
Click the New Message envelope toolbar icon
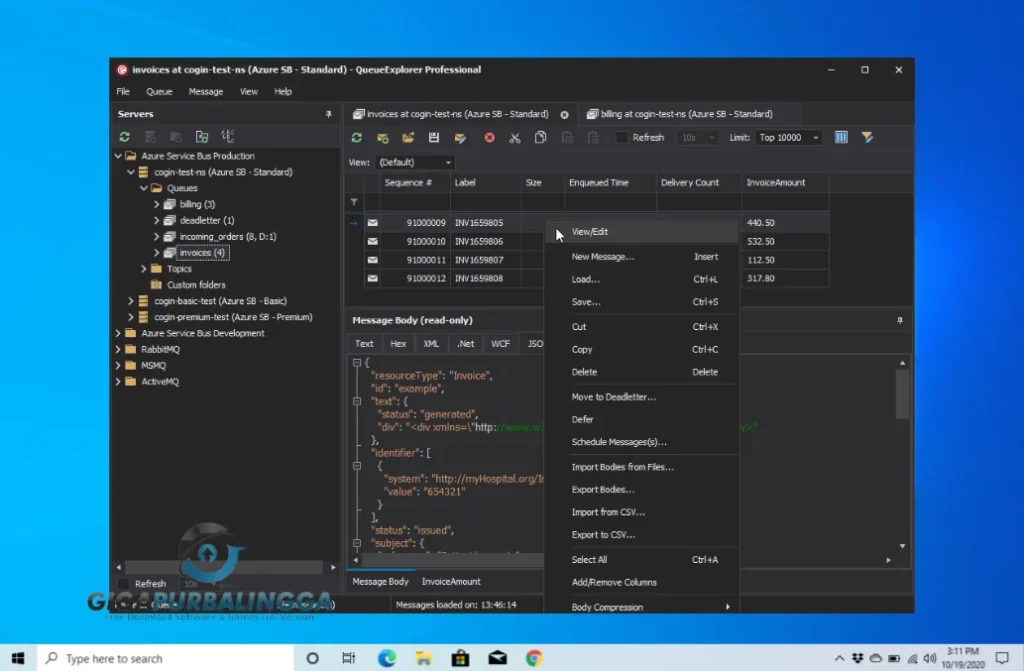point(382,138)
